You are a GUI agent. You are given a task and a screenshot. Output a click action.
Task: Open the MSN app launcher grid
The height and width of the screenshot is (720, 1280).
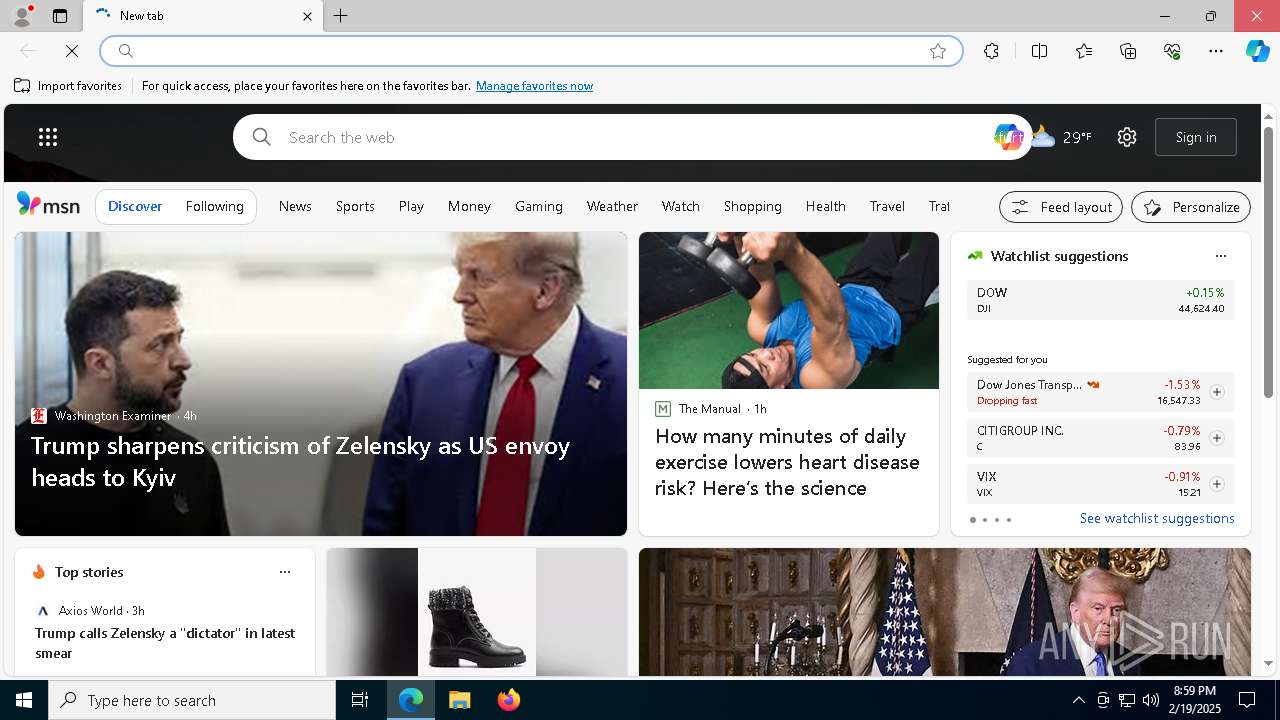click(x=48, y=137)
